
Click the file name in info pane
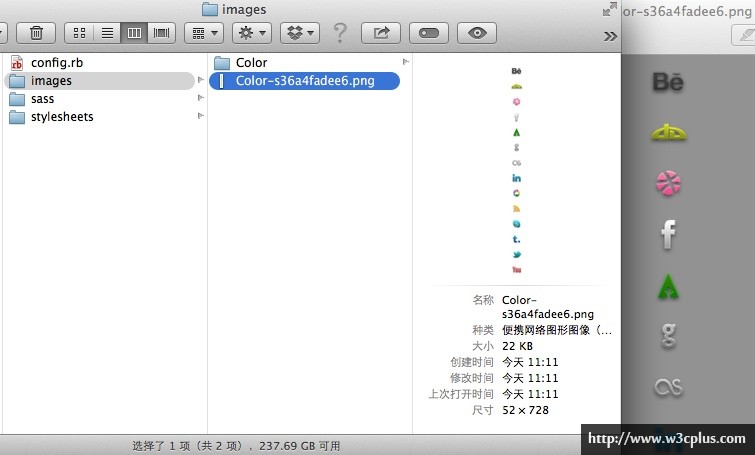548,307
